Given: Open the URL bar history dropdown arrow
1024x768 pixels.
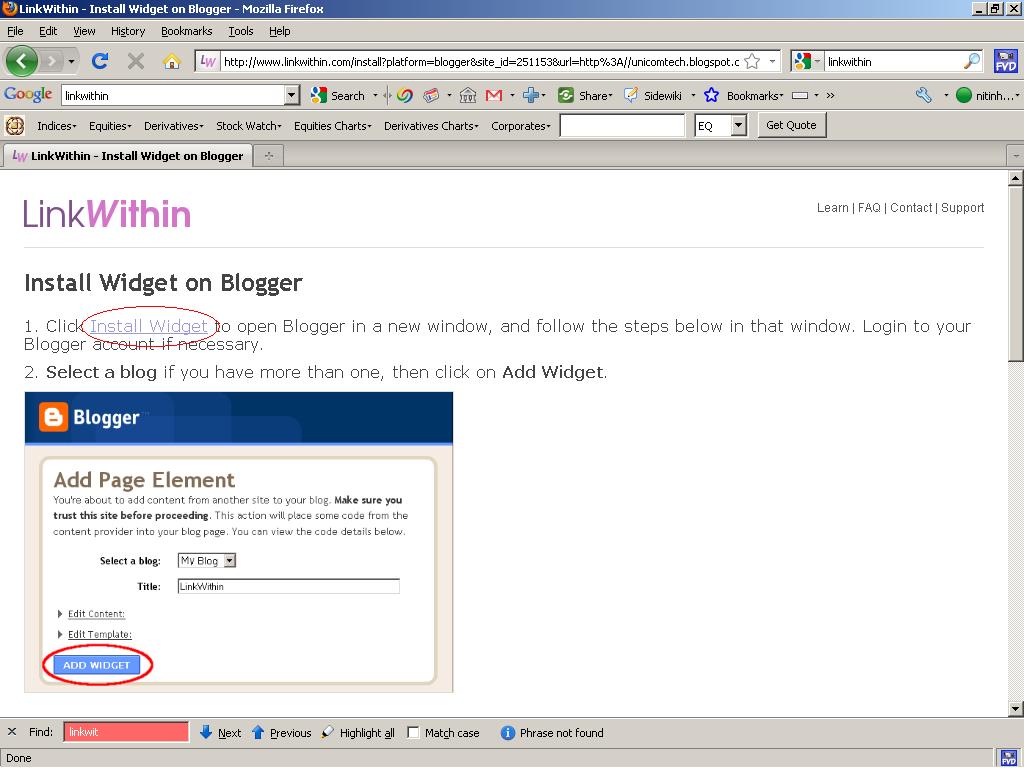Looking at the screenshot, I should 773,61.
